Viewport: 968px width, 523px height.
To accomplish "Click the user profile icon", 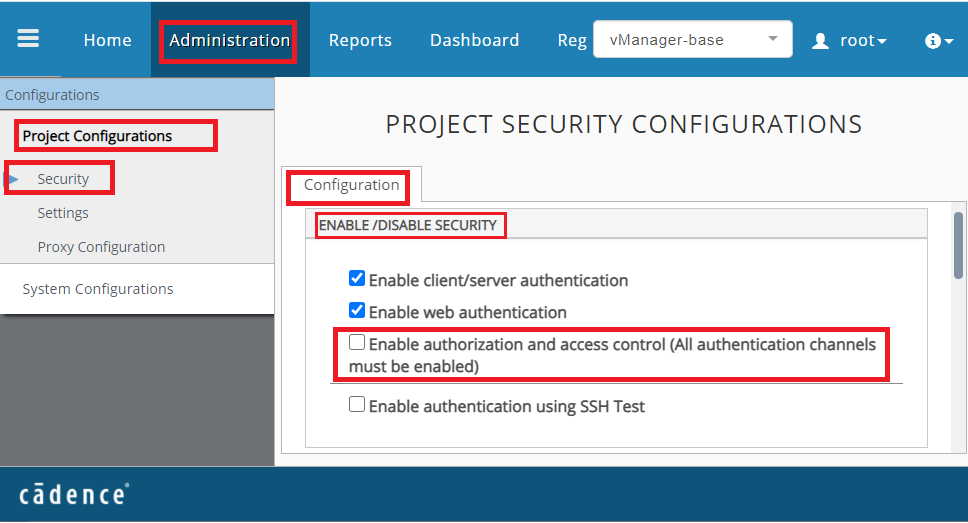I will (821, 41).
